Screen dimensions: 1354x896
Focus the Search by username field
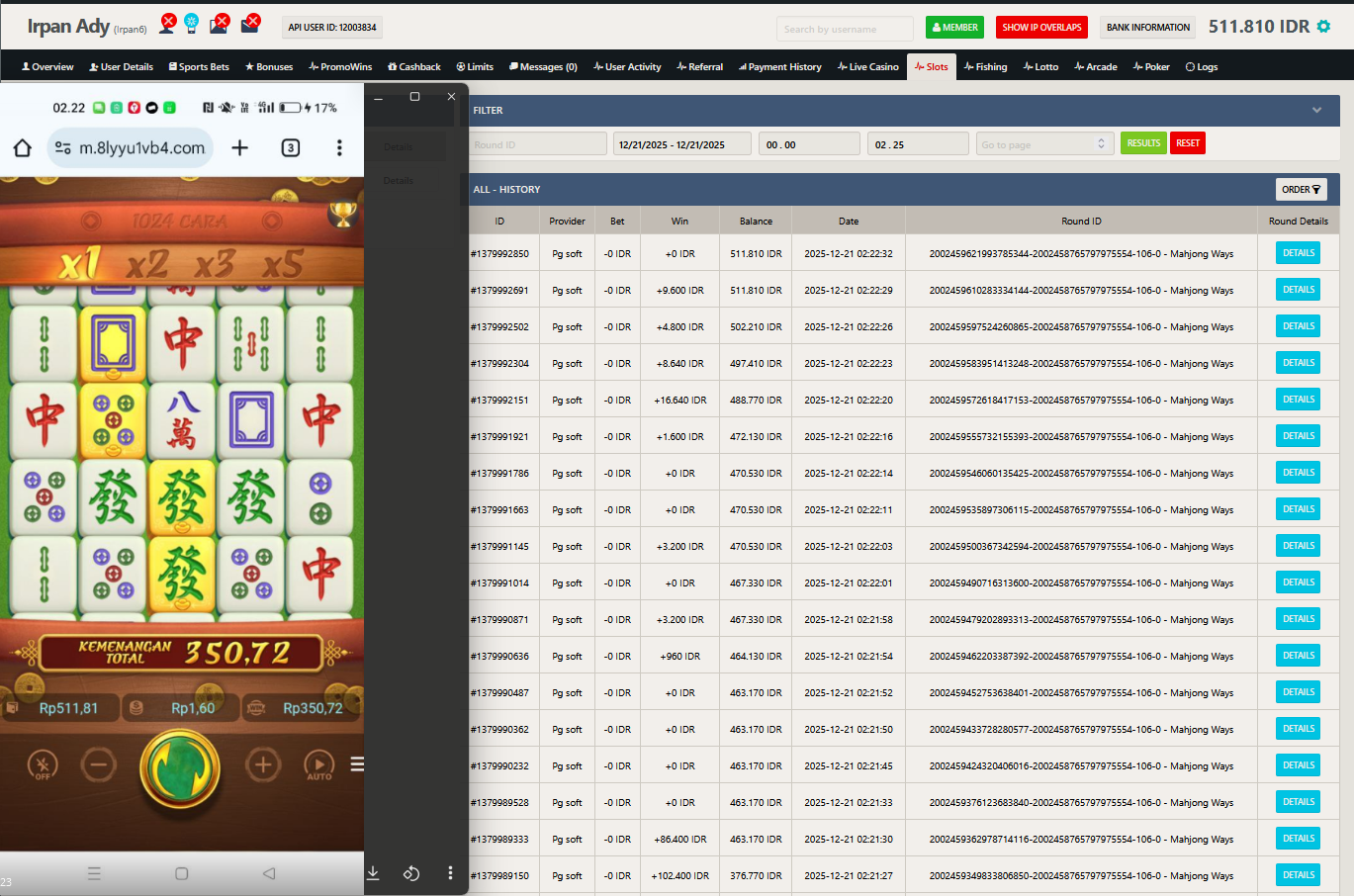845,29
